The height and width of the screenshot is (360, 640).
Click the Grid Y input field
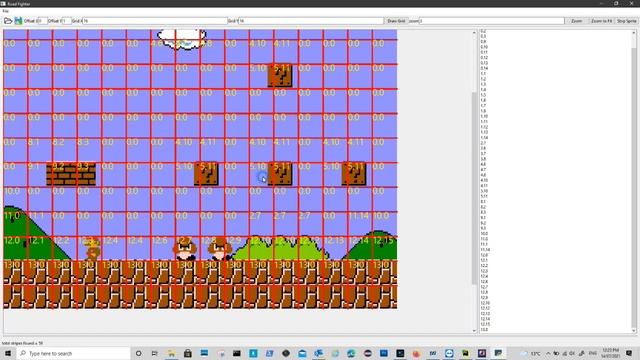311,20
